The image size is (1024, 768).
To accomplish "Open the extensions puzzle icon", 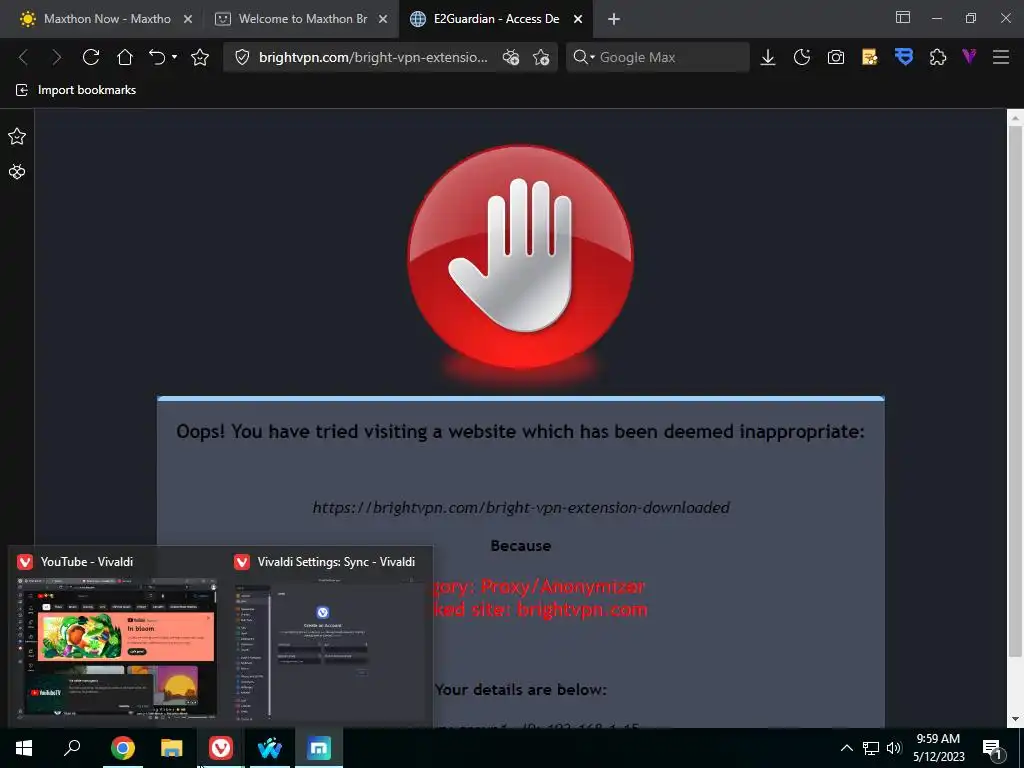I will click(x=938, y=57).
